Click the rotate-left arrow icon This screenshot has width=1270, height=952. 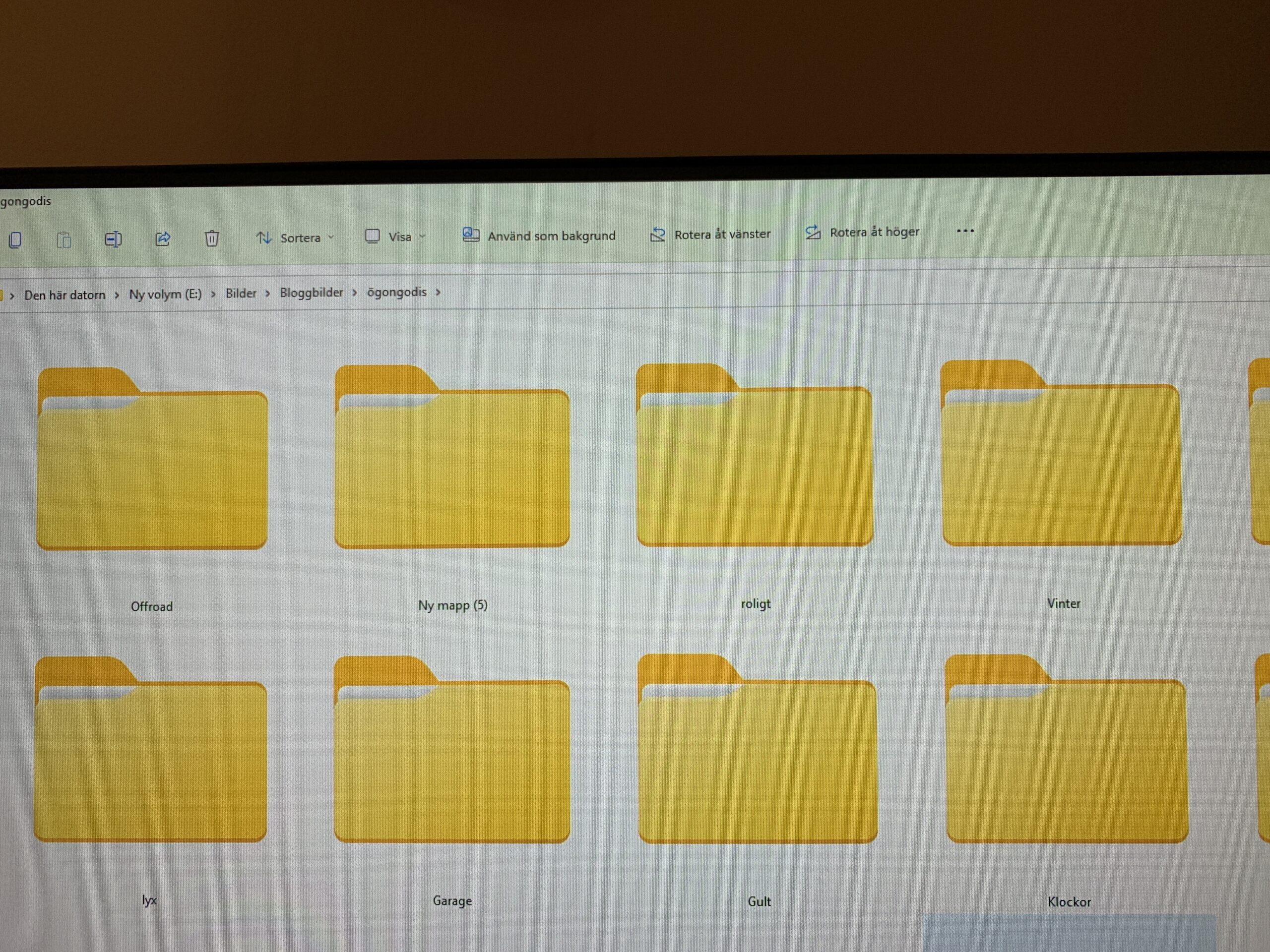[657, 234]
